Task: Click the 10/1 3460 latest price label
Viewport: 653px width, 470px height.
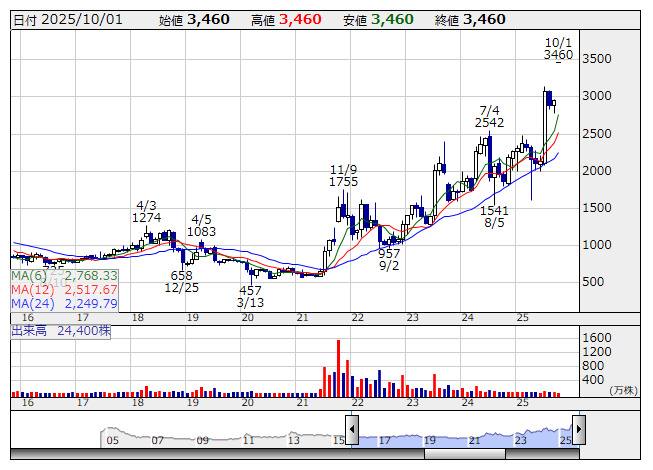Action: tap(558, 49)
